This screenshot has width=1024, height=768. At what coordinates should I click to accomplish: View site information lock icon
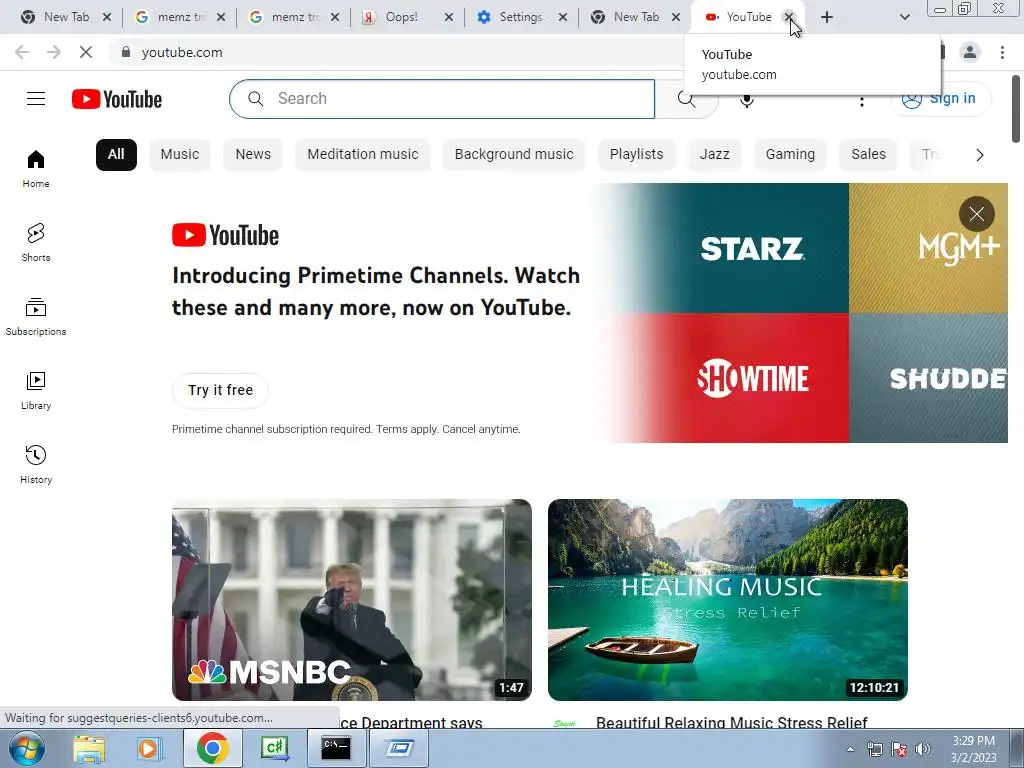pyautogui.click(x=126, y=52)
